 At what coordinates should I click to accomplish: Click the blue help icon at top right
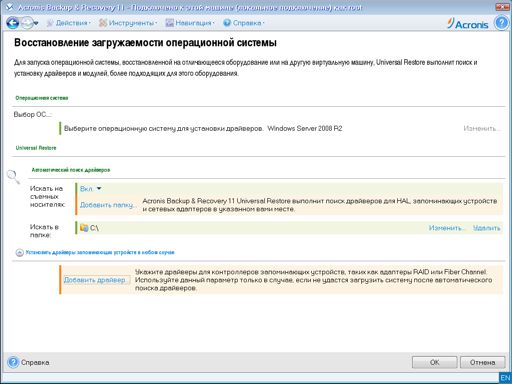(502, 23)
